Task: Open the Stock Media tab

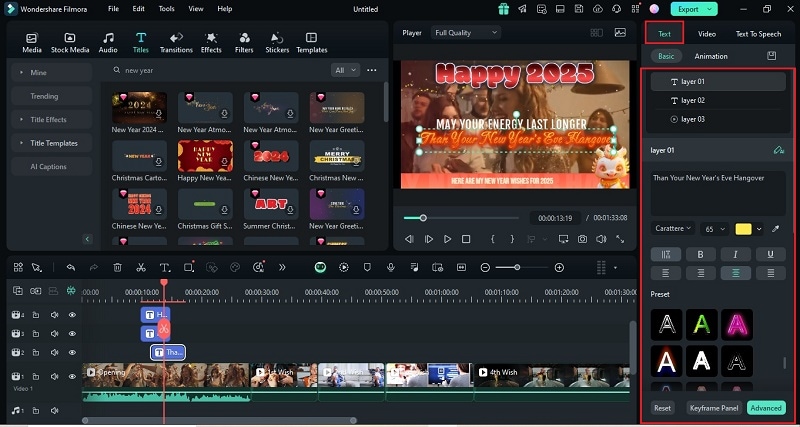Action: [70, 43]
